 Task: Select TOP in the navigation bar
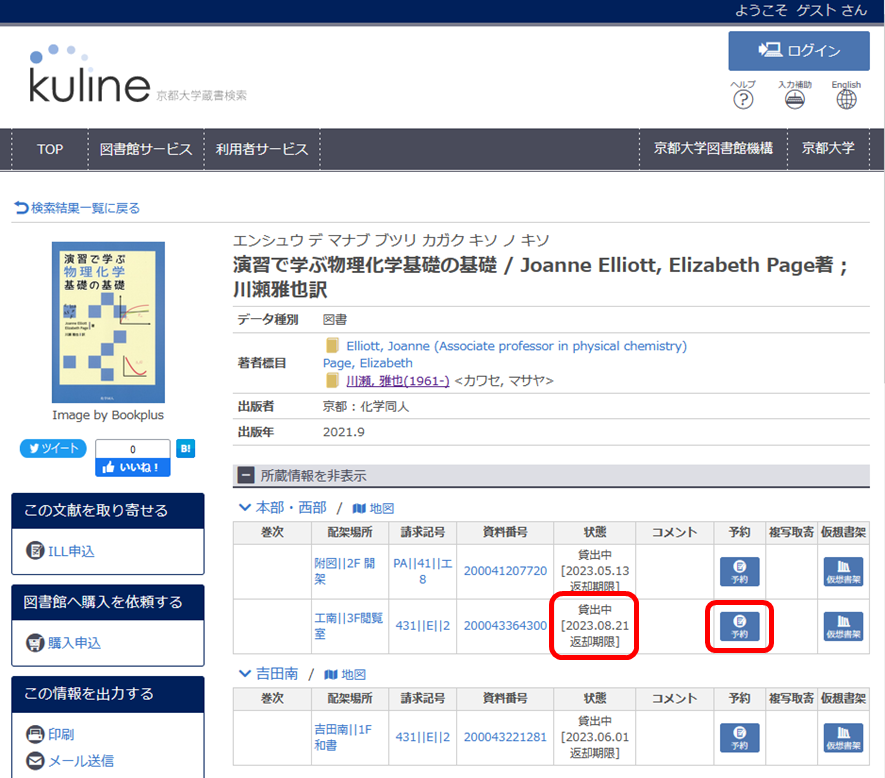pyautogui.click(x=50, y=149)
